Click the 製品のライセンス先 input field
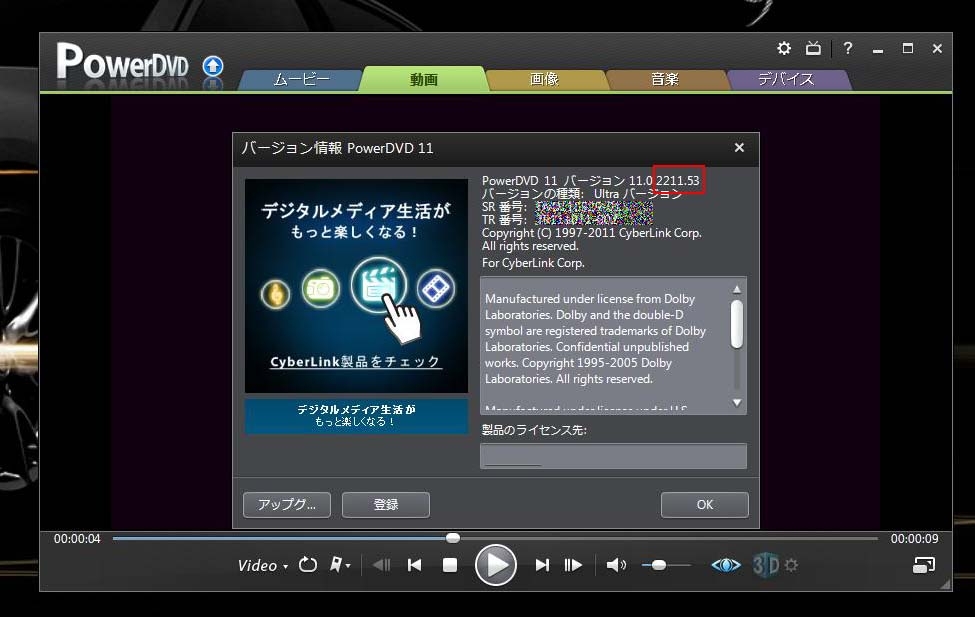 [x=613, y=456]
